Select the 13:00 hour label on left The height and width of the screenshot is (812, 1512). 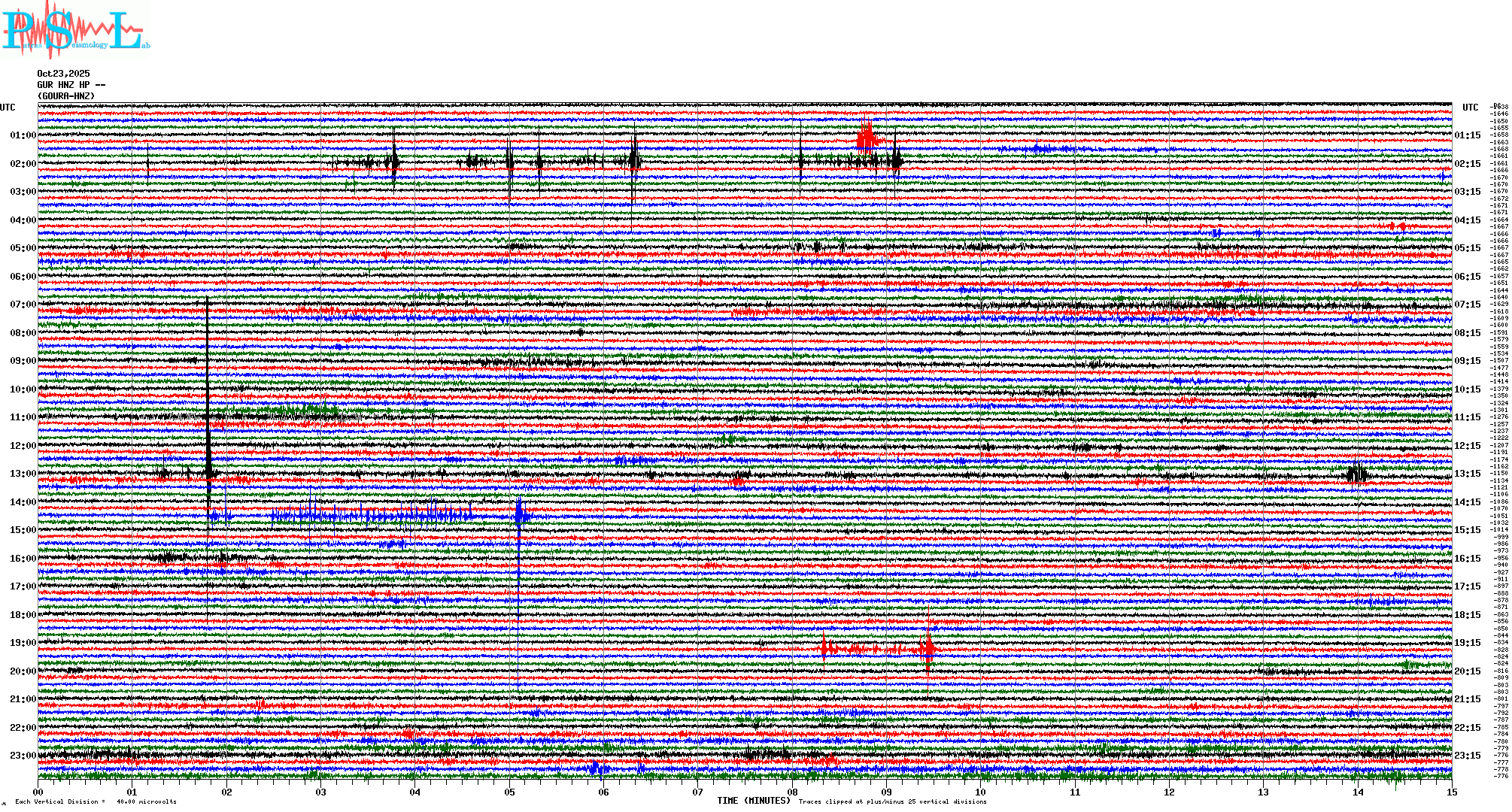point(23,474)
